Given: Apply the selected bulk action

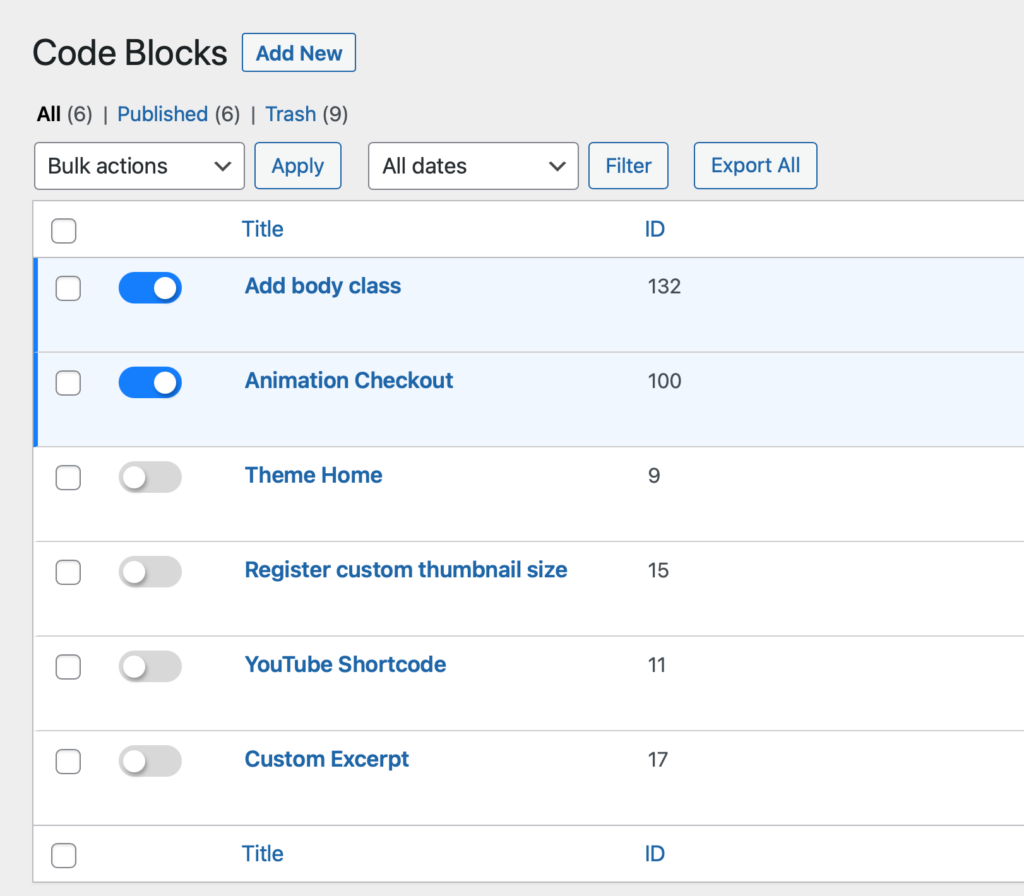Looking at the screenshot, I should pyautogui.click(x=298, y=166).
